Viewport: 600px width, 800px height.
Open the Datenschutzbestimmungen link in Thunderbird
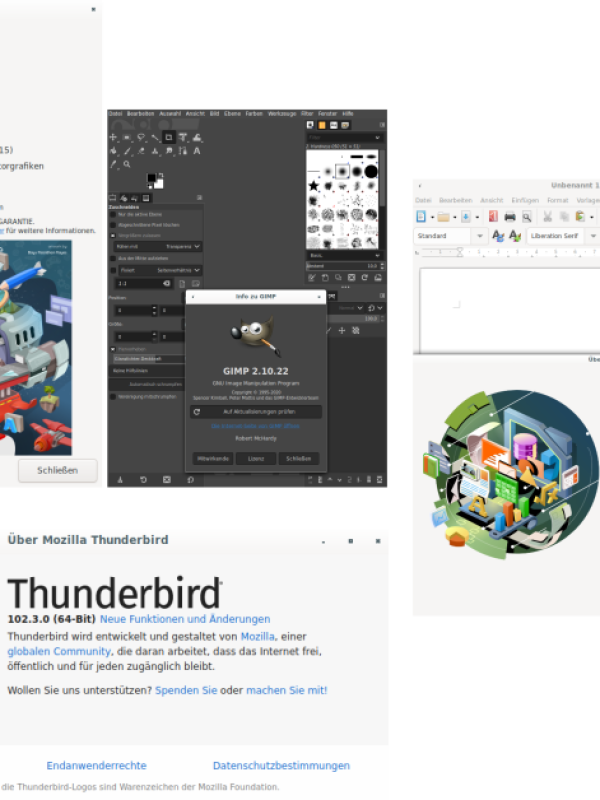pos(281,766)
